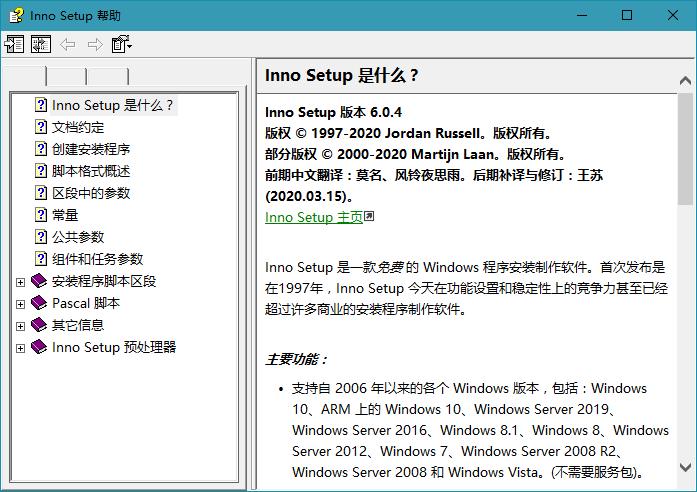697x492 pixels.
Task: Expand the 其它信息 tree node
Action: [20, 326]
